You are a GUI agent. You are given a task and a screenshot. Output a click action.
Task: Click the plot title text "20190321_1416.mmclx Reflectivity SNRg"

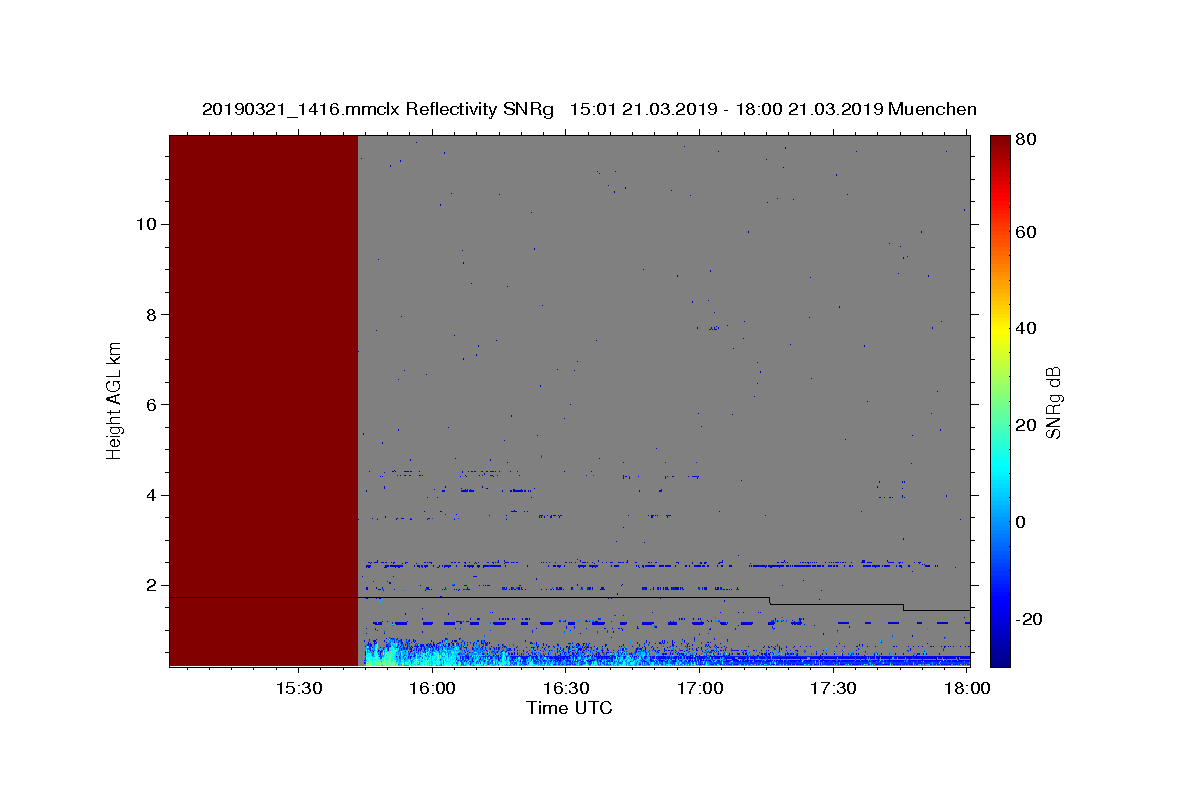[x=378, y=109]
